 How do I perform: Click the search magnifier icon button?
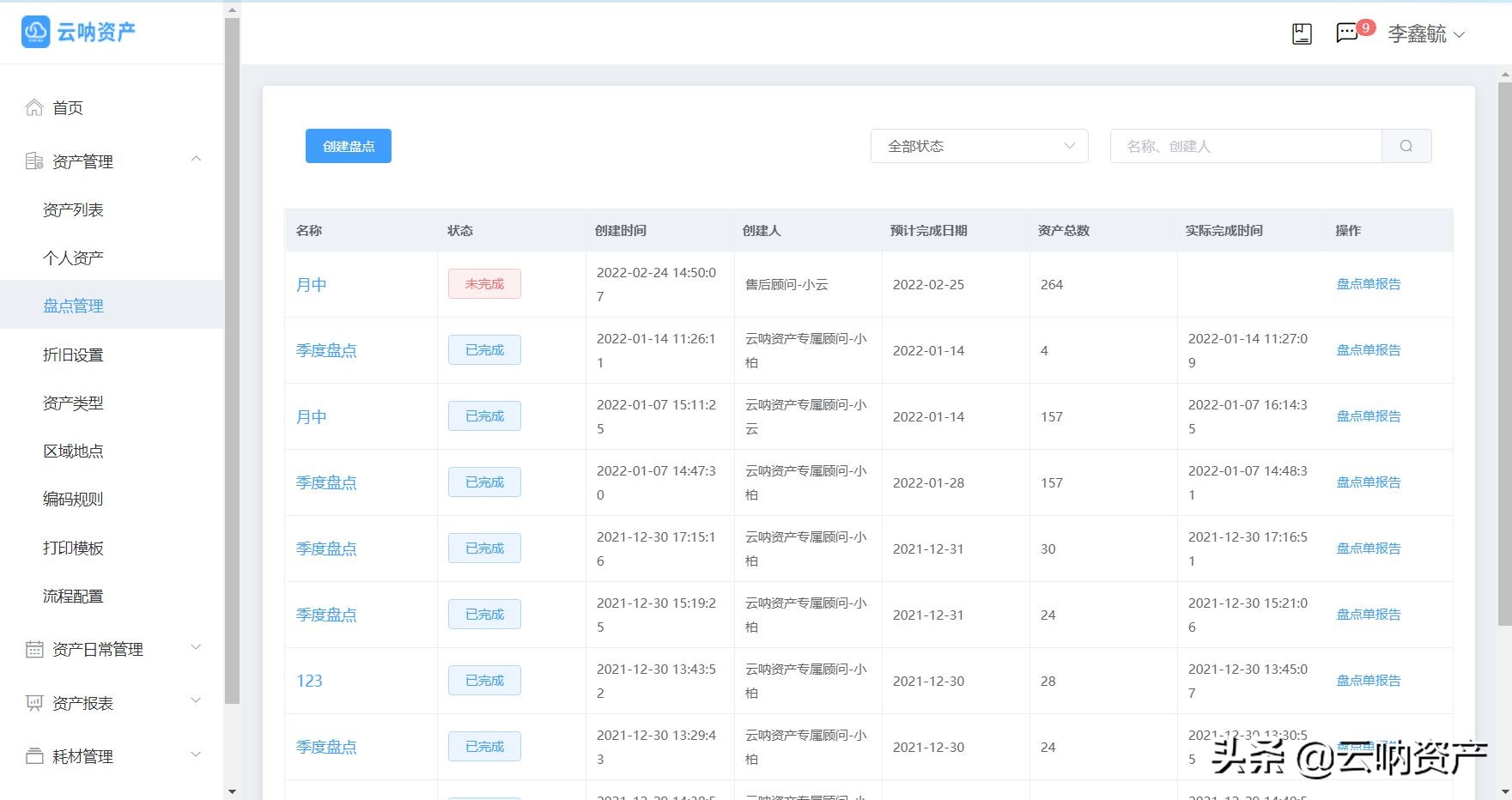[x=1406, y=146]
